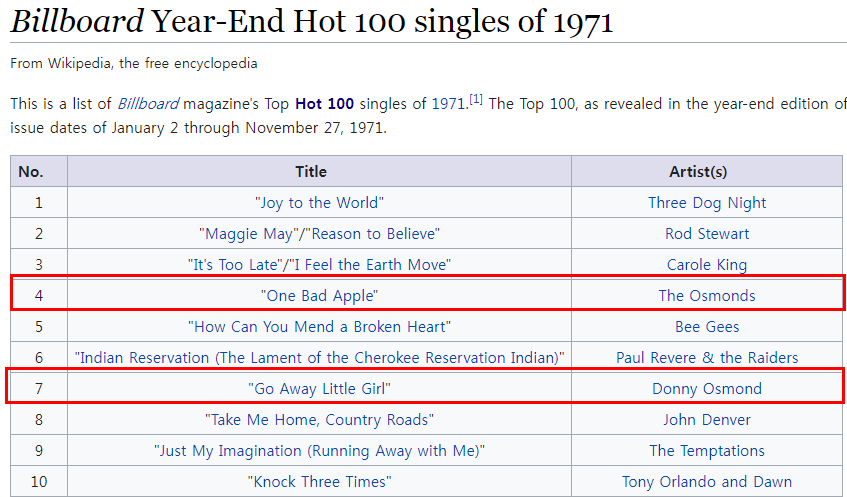Open the "Joy to the World" song link
The image size is (847, 497).
coord(319,203)
